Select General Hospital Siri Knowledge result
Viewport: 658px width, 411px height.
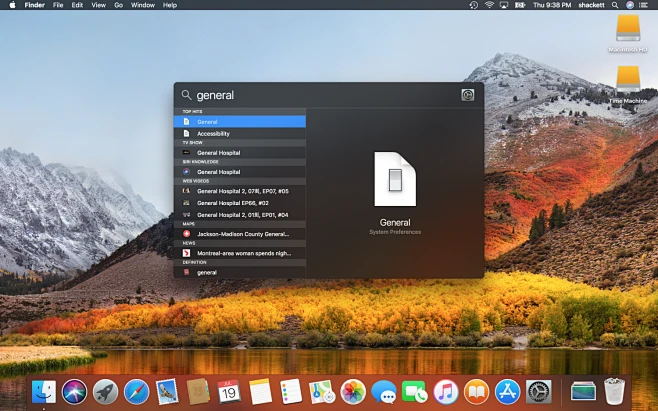click(240, 172)
